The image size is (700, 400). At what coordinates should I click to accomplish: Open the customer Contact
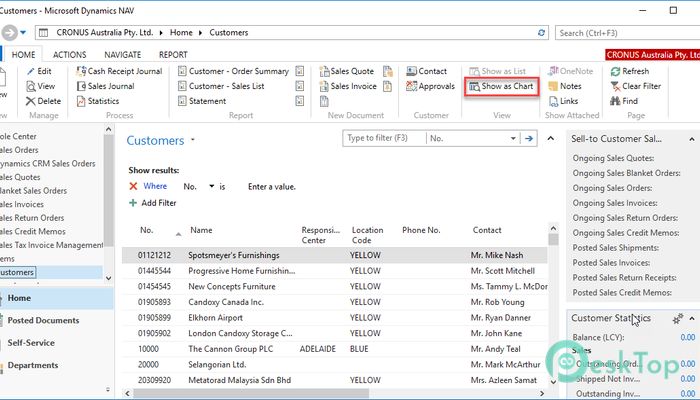[x=426, y=71]
